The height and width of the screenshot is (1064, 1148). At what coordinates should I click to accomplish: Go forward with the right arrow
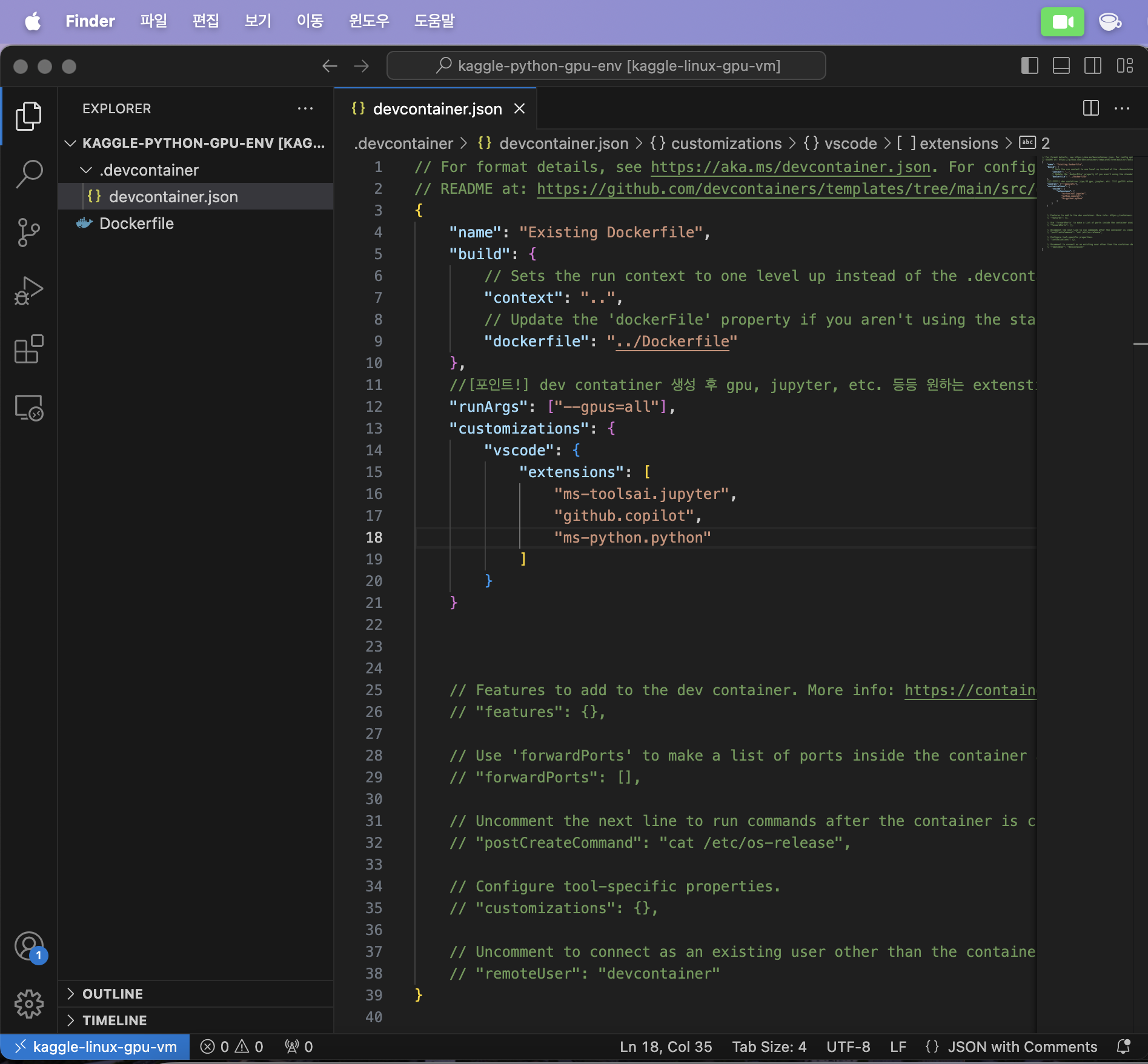click(x=362, y=65)
